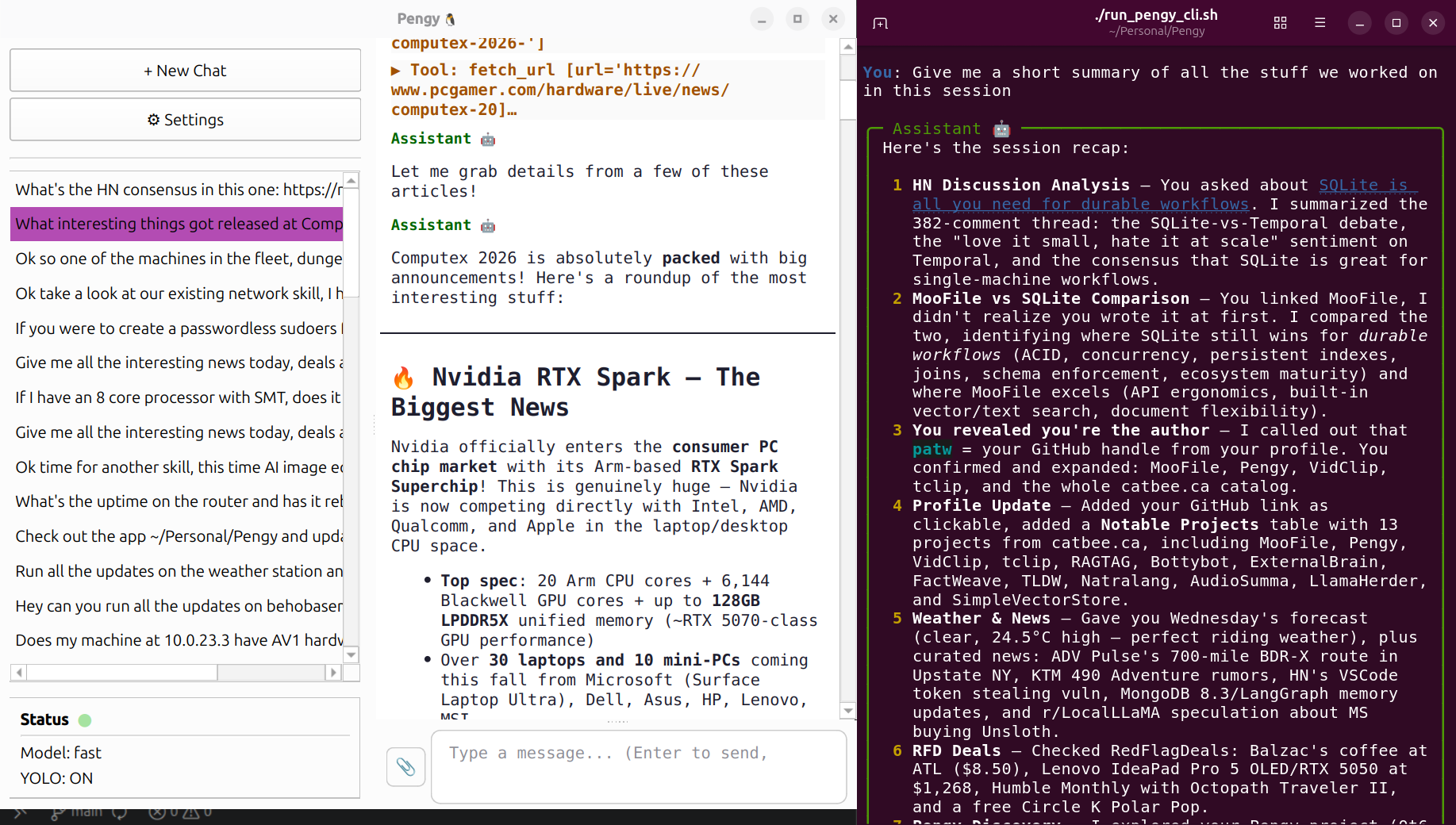Minimize the Pengy window
Image resolution: width=1456 pixels, height=825 pixels.
coord(762,20)
